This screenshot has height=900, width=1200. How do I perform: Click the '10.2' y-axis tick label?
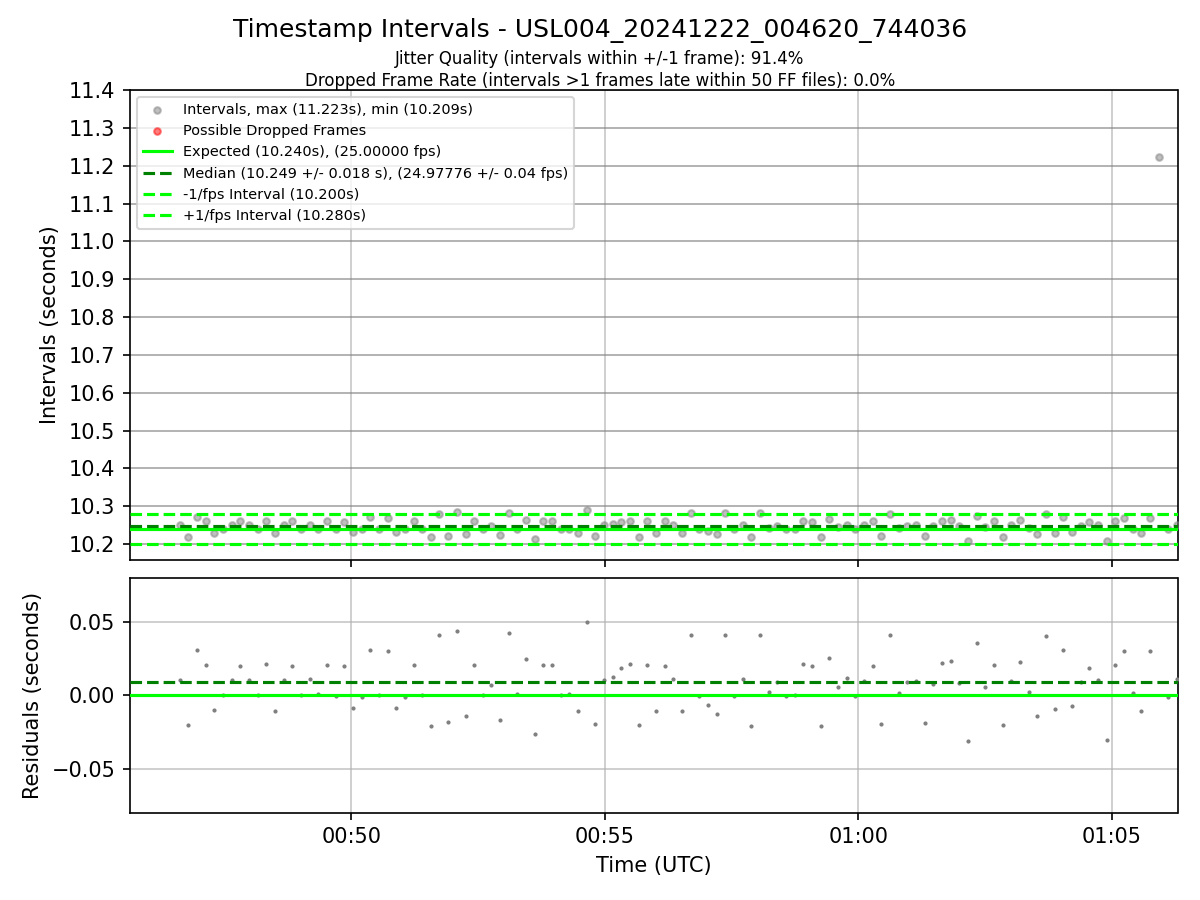pos(91,544)
